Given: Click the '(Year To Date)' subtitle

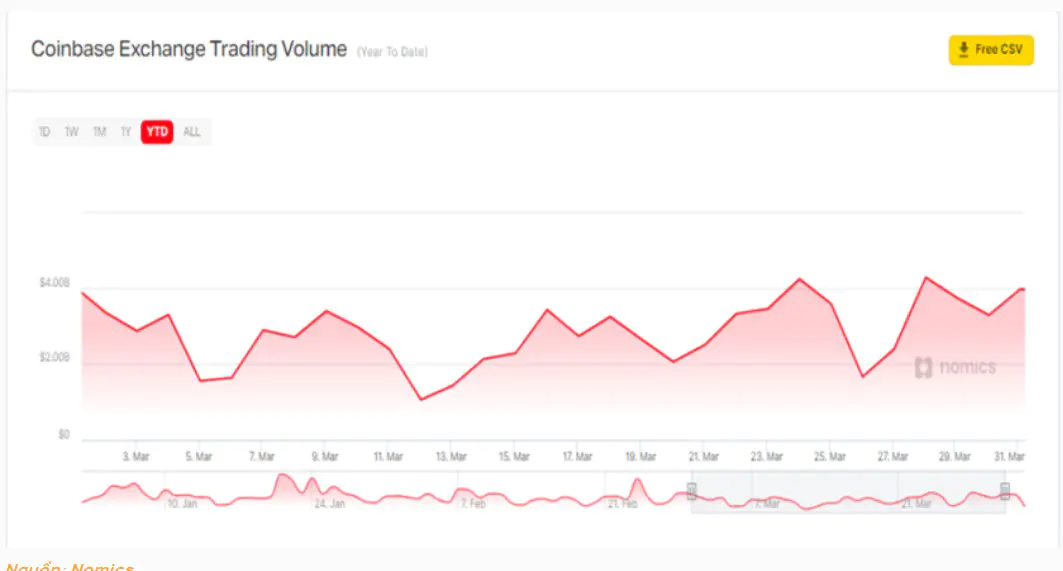Looking at the screenshot, I should pos(393,52).
